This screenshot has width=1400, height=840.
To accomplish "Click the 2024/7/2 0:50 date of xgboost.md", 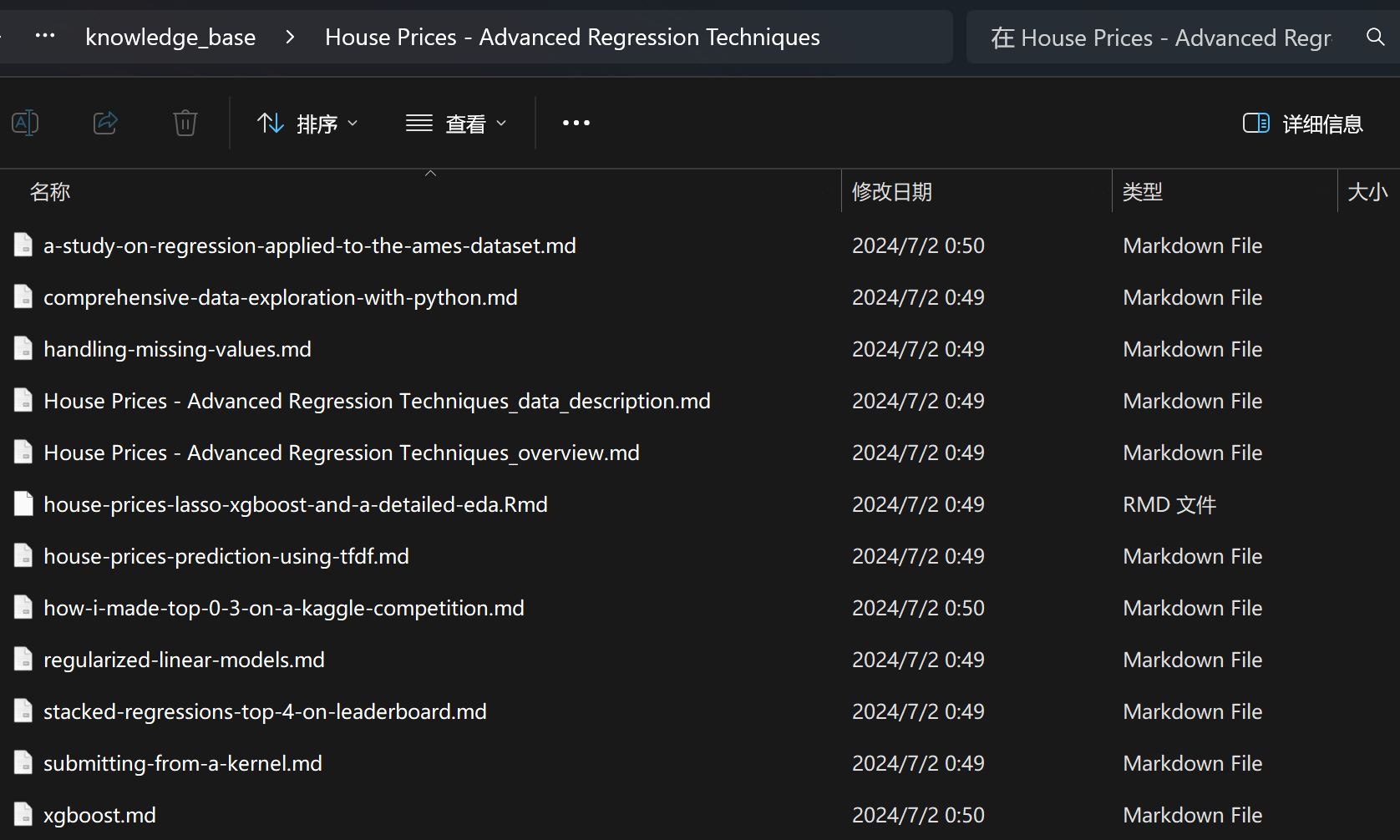I will pos(918,815).
